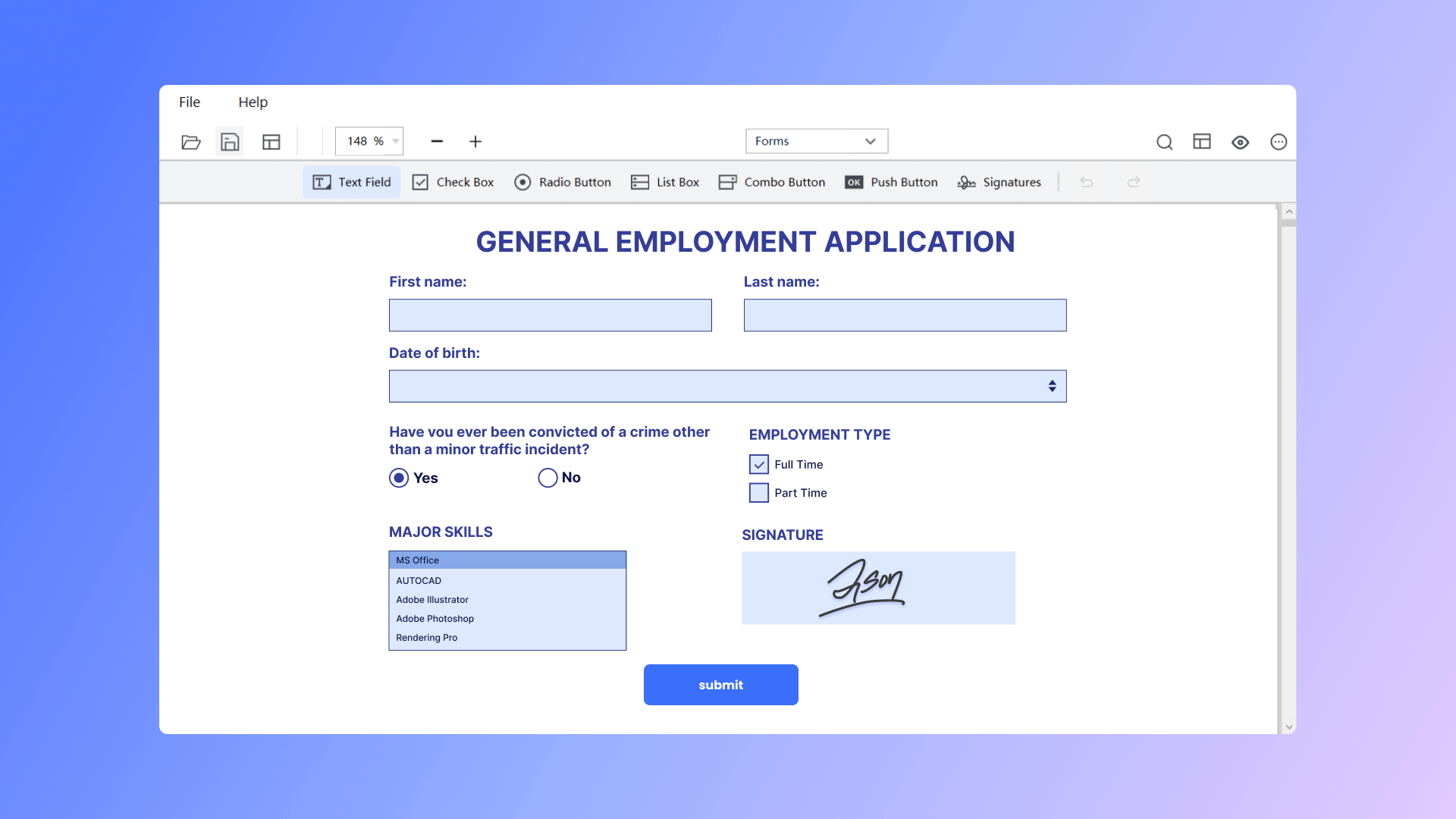Select the Text Field tool

point(351,182)
